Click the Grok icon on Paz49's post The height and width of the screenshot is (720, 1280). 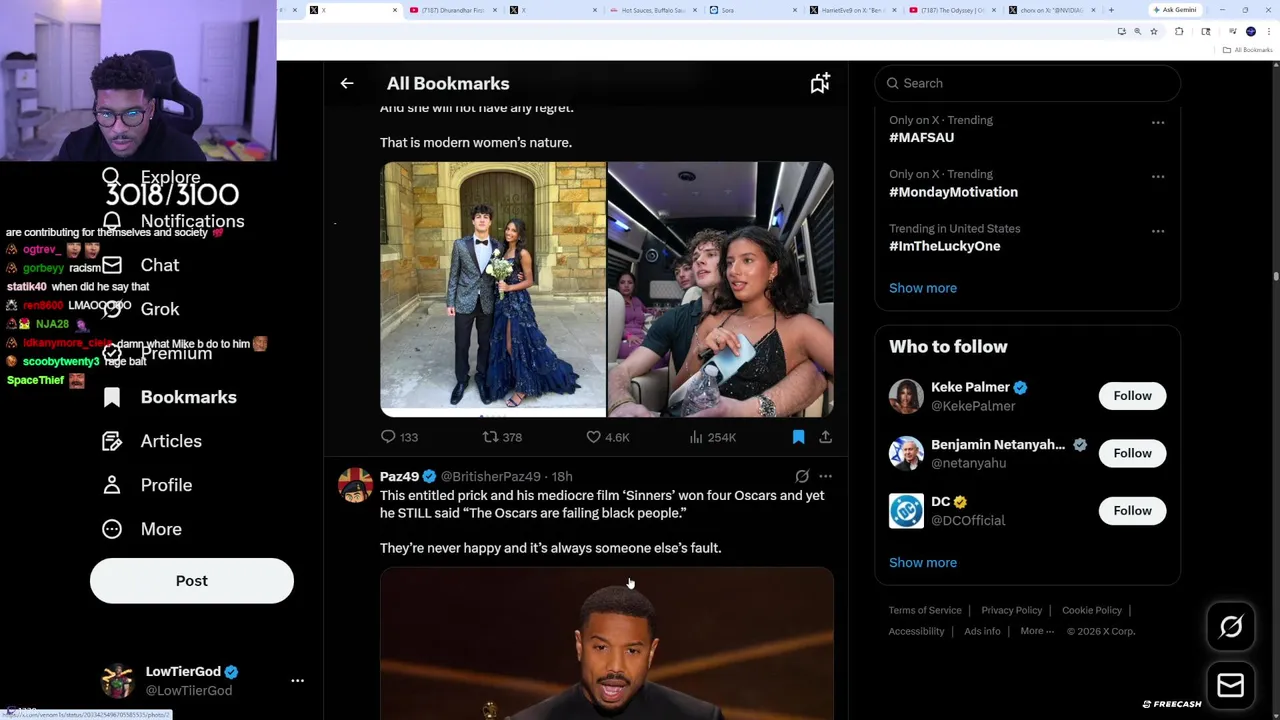(802, 477)
